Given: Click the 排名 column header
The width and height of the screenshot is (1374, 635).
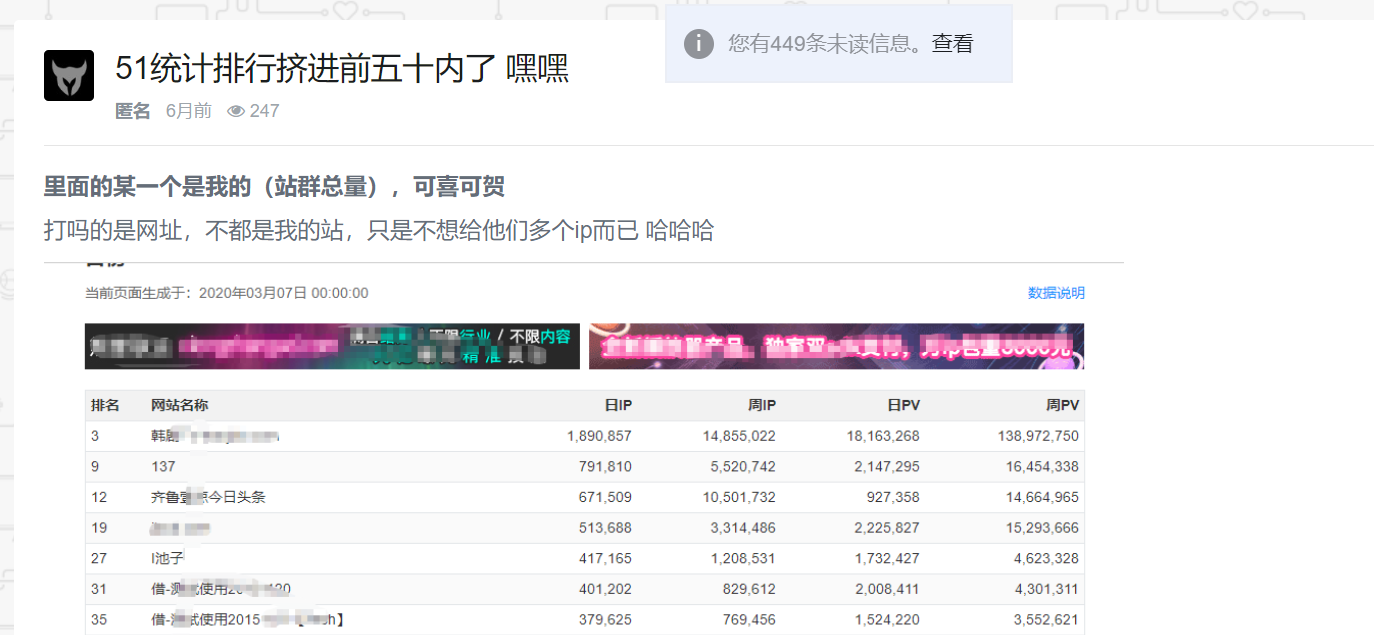Looking at the screenshot, I should (x=105, y=405).
